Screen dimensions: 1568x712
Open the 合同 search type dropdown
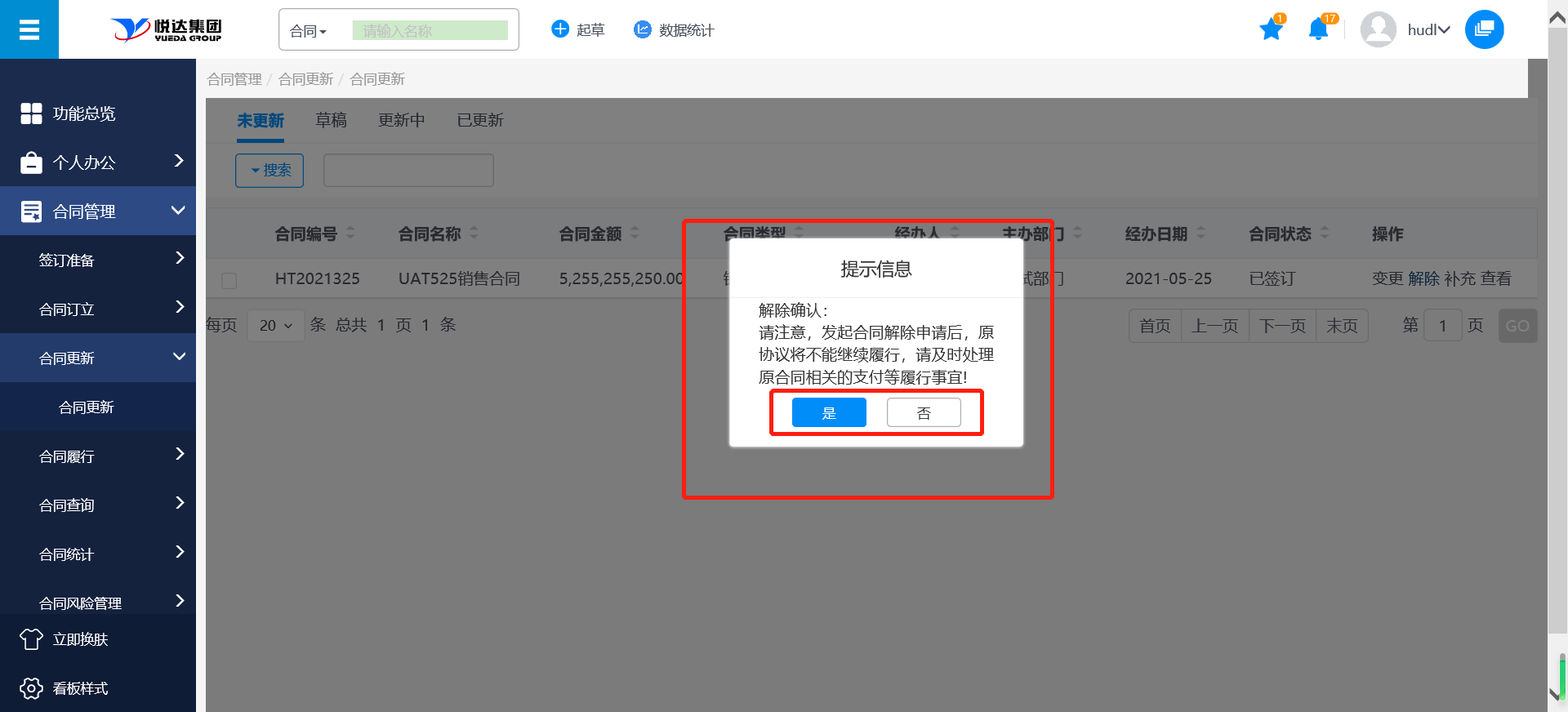pos(309,31)
